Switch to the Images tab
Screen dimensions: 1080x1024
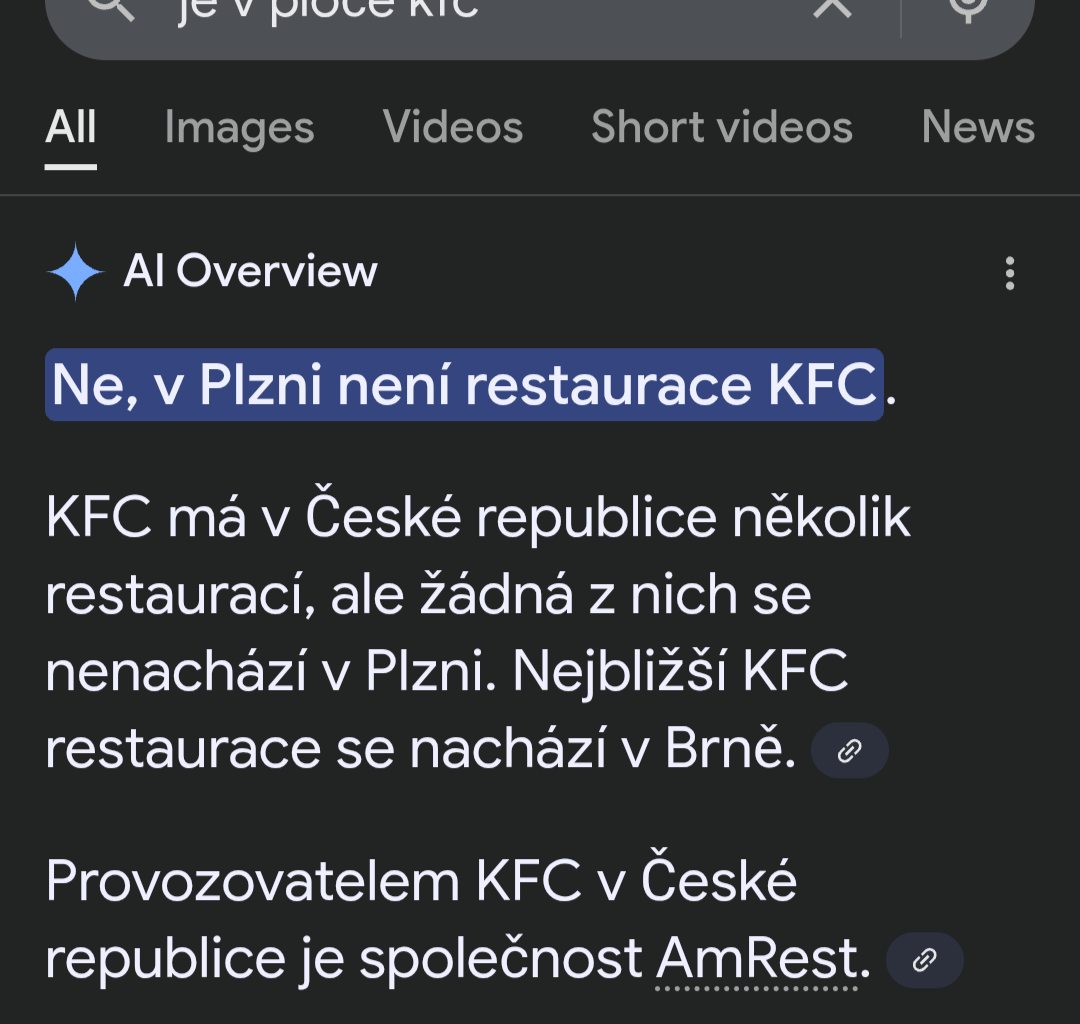[x=239, y=128]
